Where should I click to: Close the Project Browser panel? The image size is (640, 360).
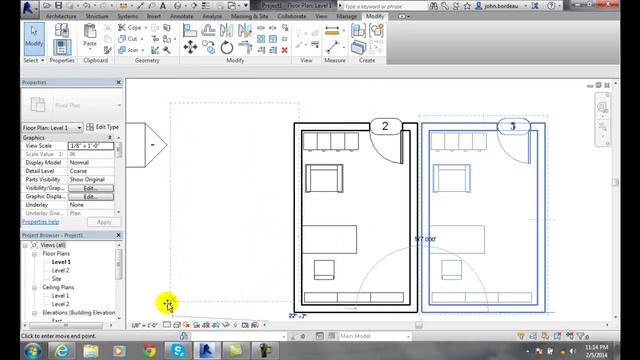(x=118, y=235)
